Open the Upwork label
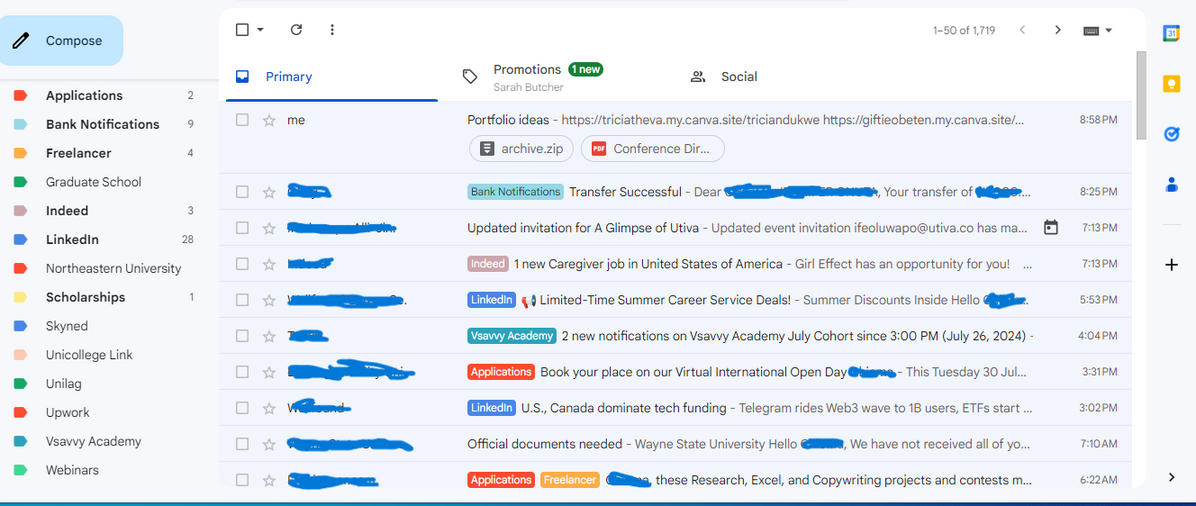The height and width of the screenshot is (506, 1196). (67, 412)
